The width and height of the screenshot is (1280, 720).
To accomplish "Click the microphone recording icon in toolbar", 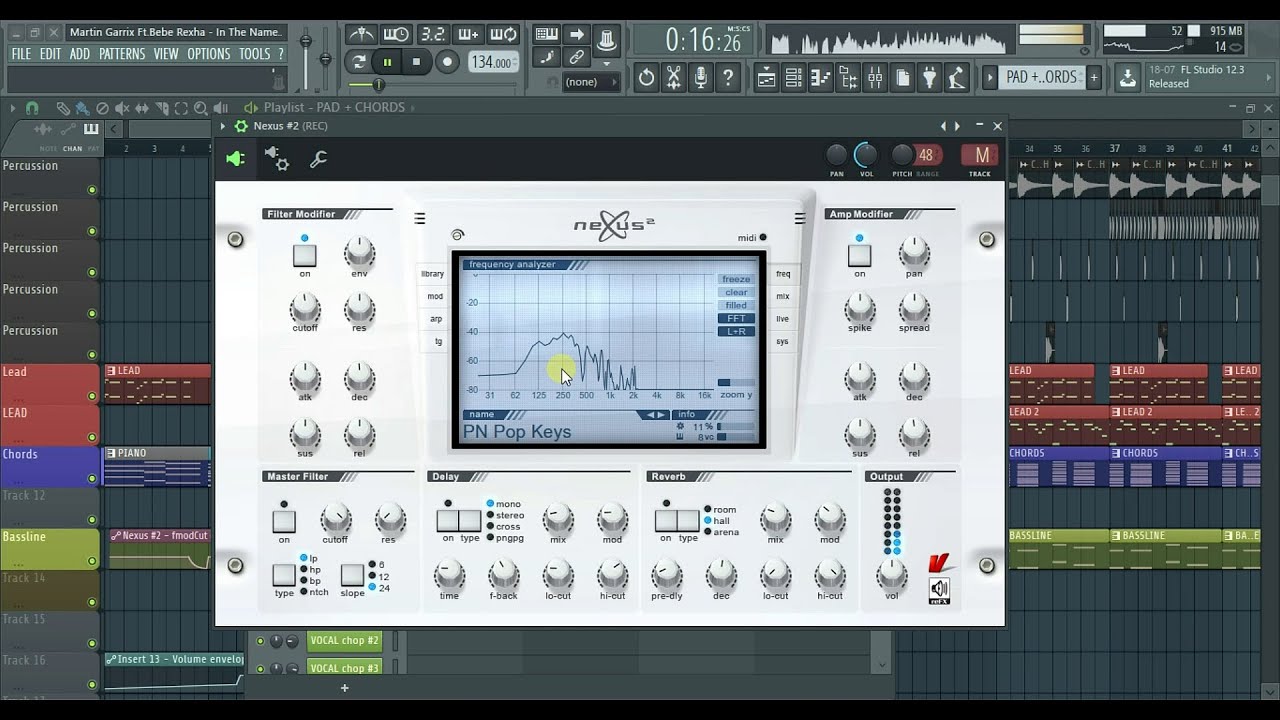I will pyautogui.click(x=701, y=77).
